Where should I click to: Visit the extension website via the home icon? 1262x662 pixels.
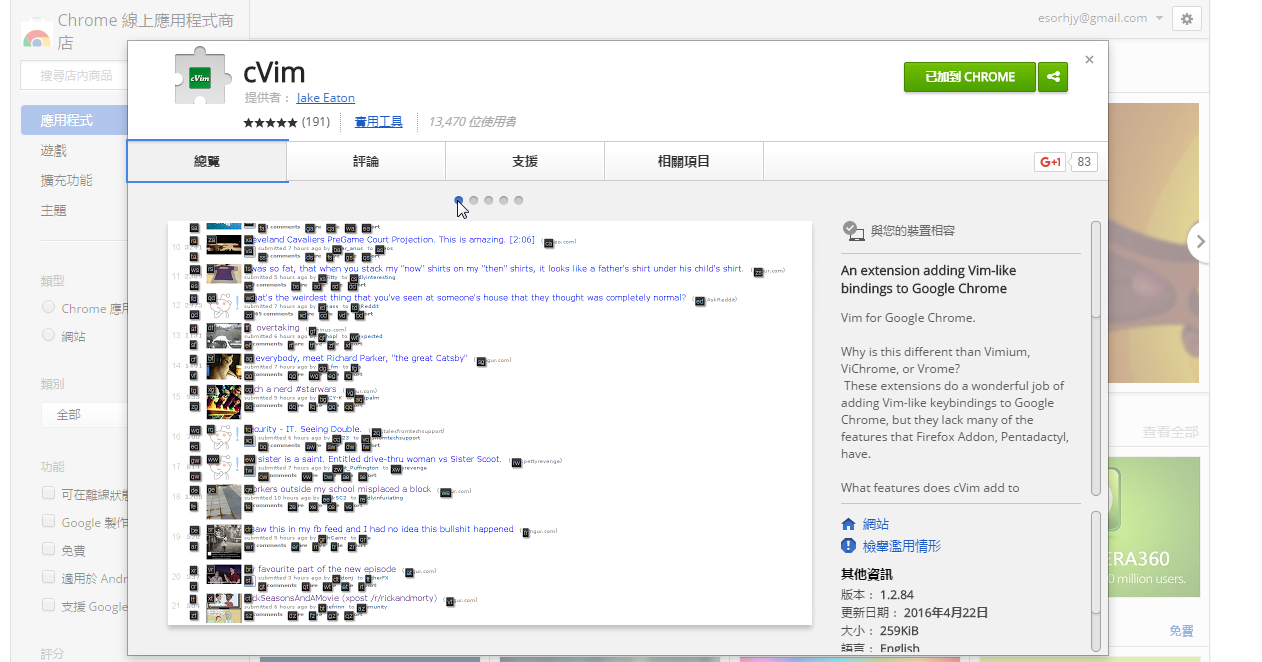coord(850,523)
